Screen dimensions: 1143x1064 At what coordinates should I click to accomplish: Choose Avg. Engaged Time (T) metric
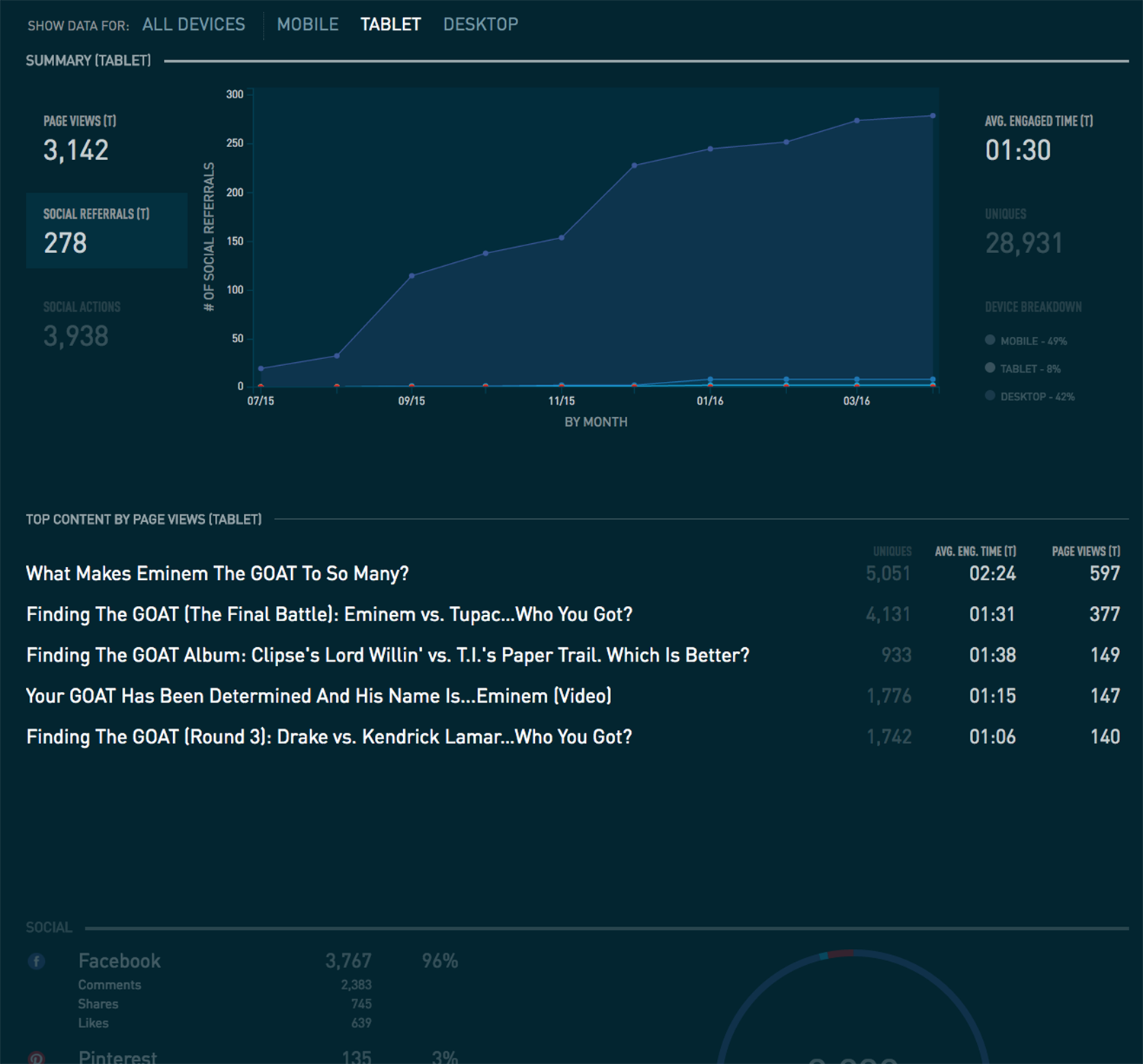point(1039,139)
